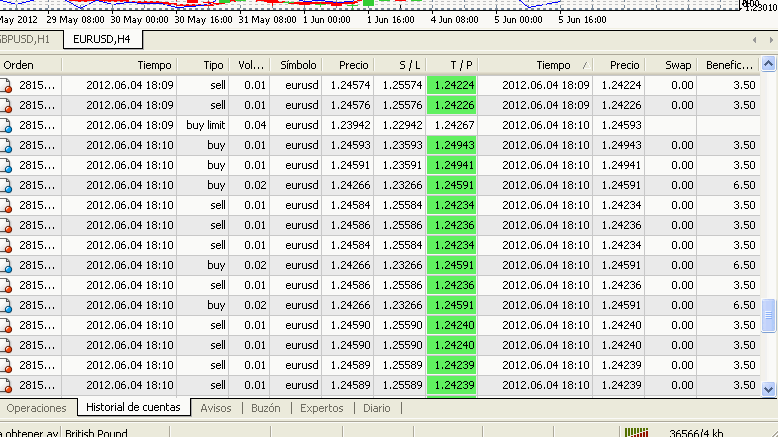Open the Avisos tab
Viewport: 778px width, 437px height.
[x=215, y=408]
